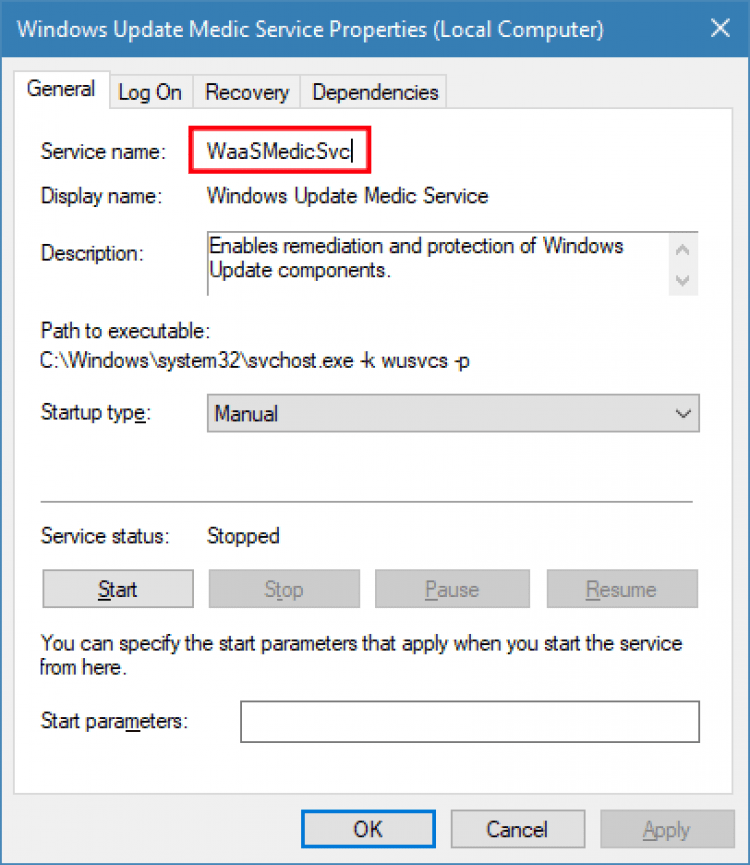Click the executable path text
The image size is (750, 865).
(x=255, y=361)
